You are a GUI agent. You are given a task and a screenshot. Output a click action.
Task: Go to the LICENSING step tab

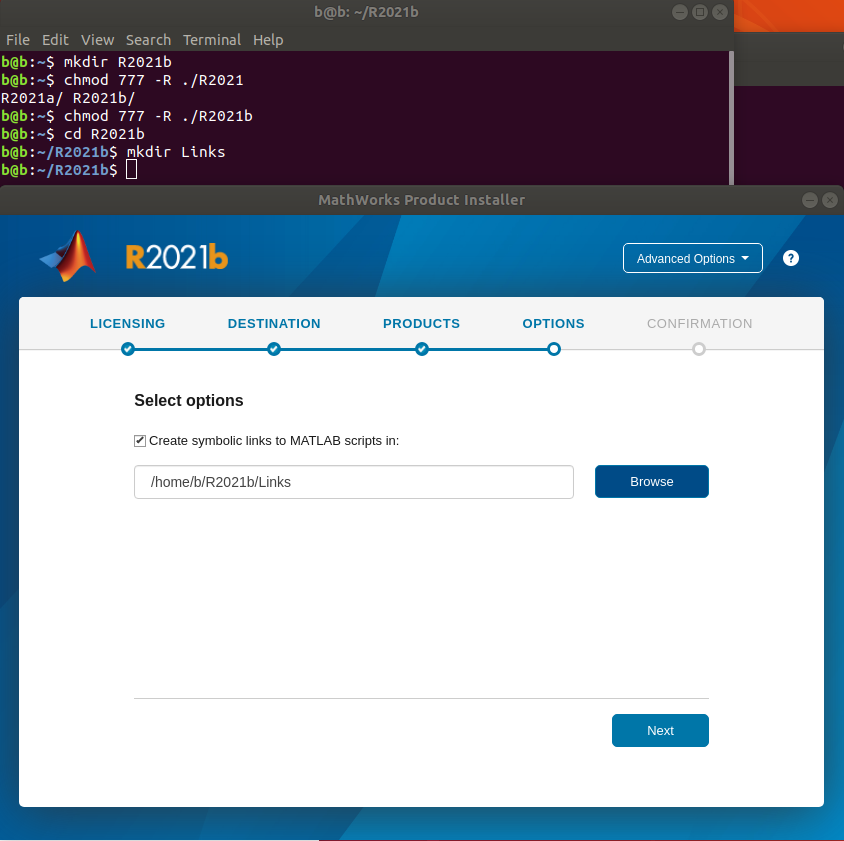point(128,324)
